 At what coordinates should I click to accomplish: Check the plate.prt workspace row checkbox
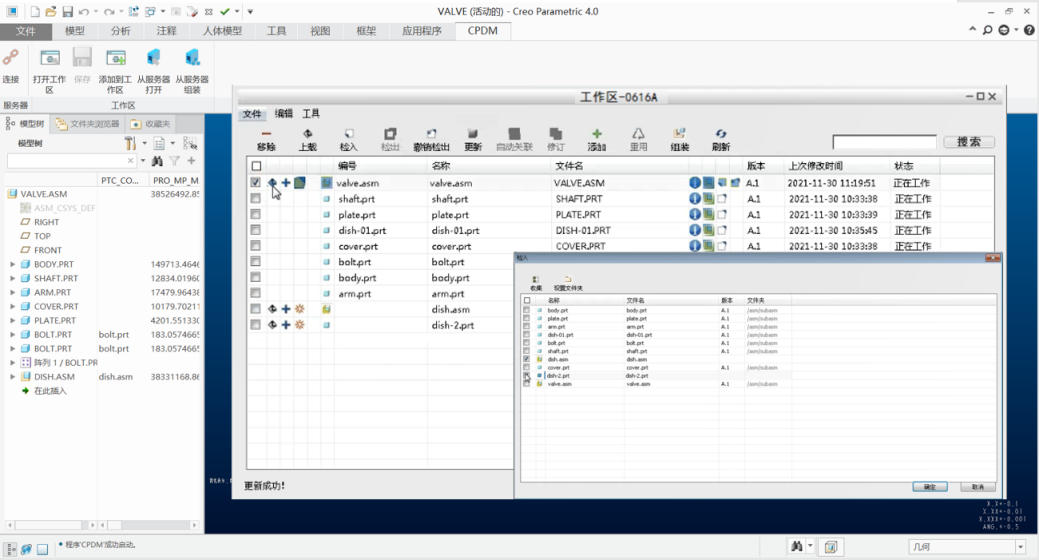tap(256, 214)
